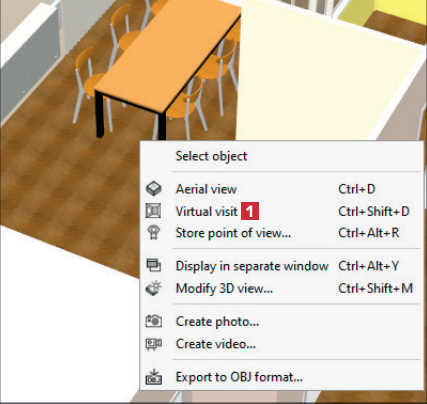Image resolution: width=427 pixels, height=404 pixels.
Task: Click the Virtual visit room icon
Action: point(153,211)
